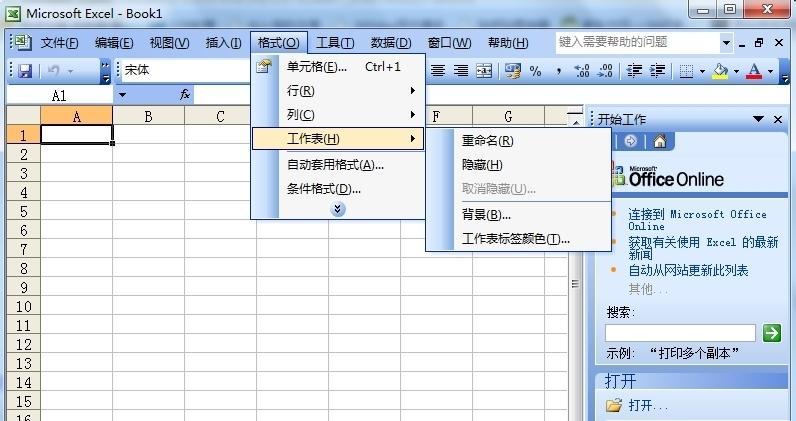Go to the task pane Home icon
796x421 pixels.
tap(659, 141)
